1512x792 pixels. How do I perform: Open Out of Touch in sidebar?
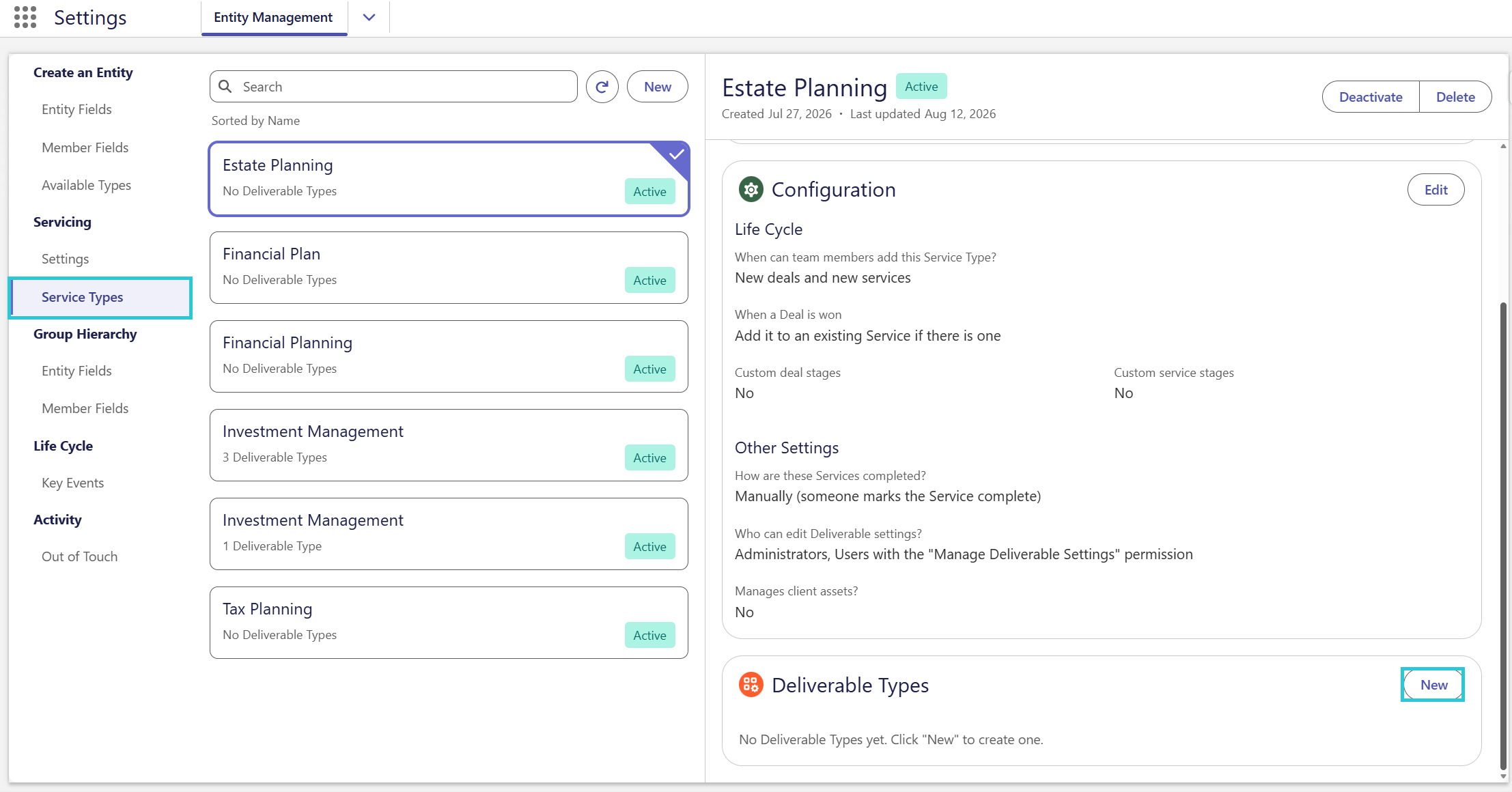tap(79, 556)
